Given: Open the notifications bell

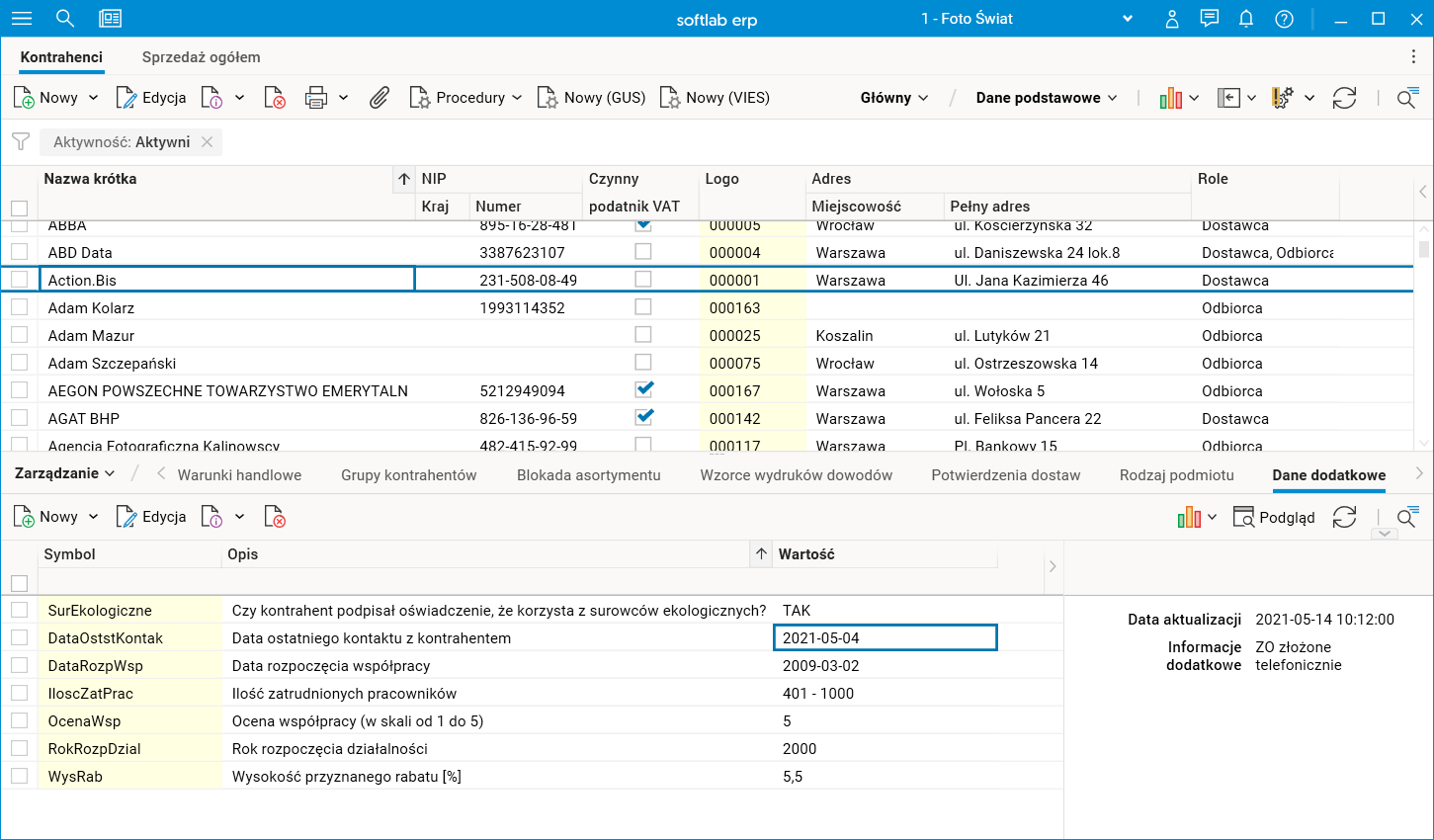Looking at the screenshot, I should [x=1246, y=19].
